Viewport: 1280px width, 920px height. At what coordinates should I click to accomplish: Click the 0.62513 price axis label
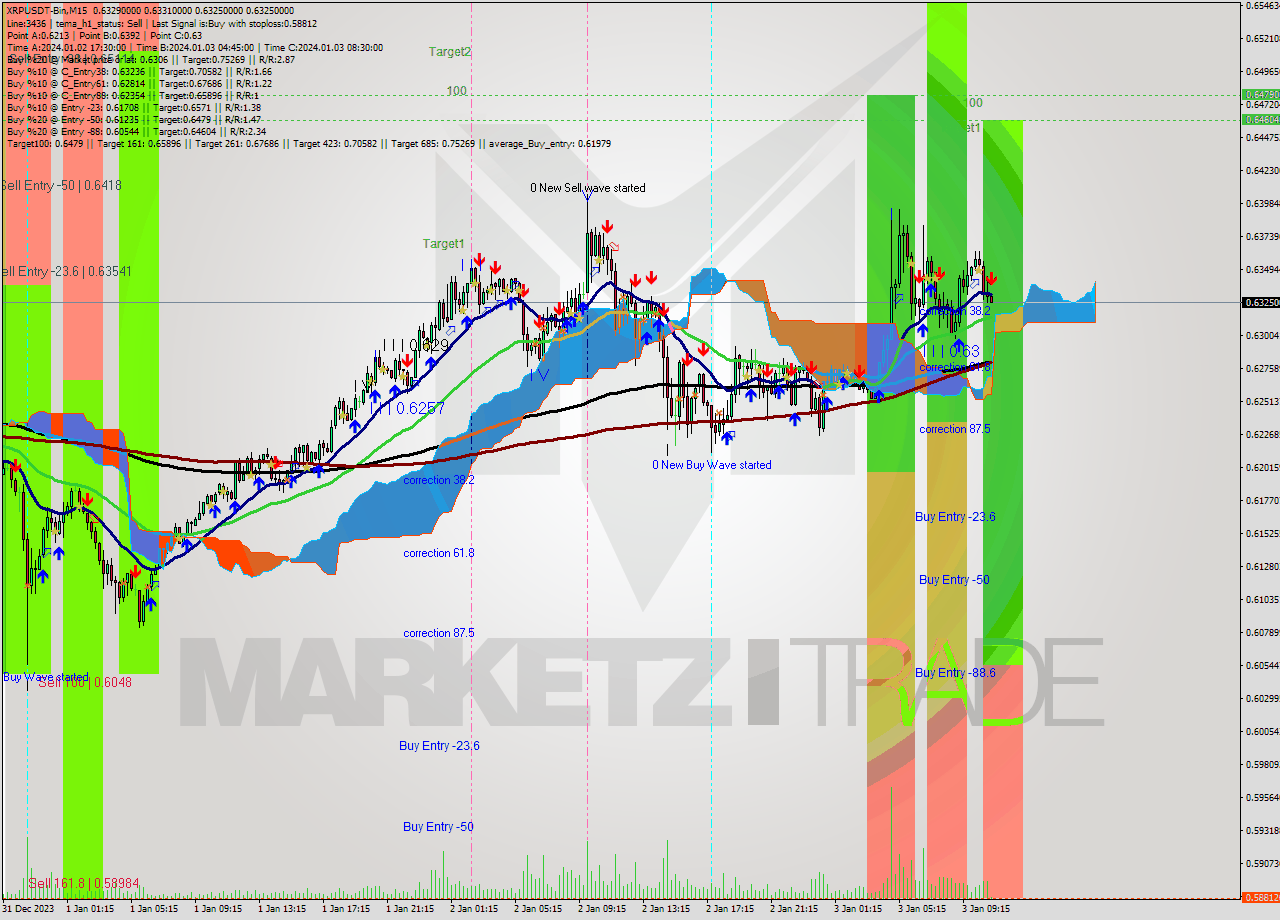1261,402
